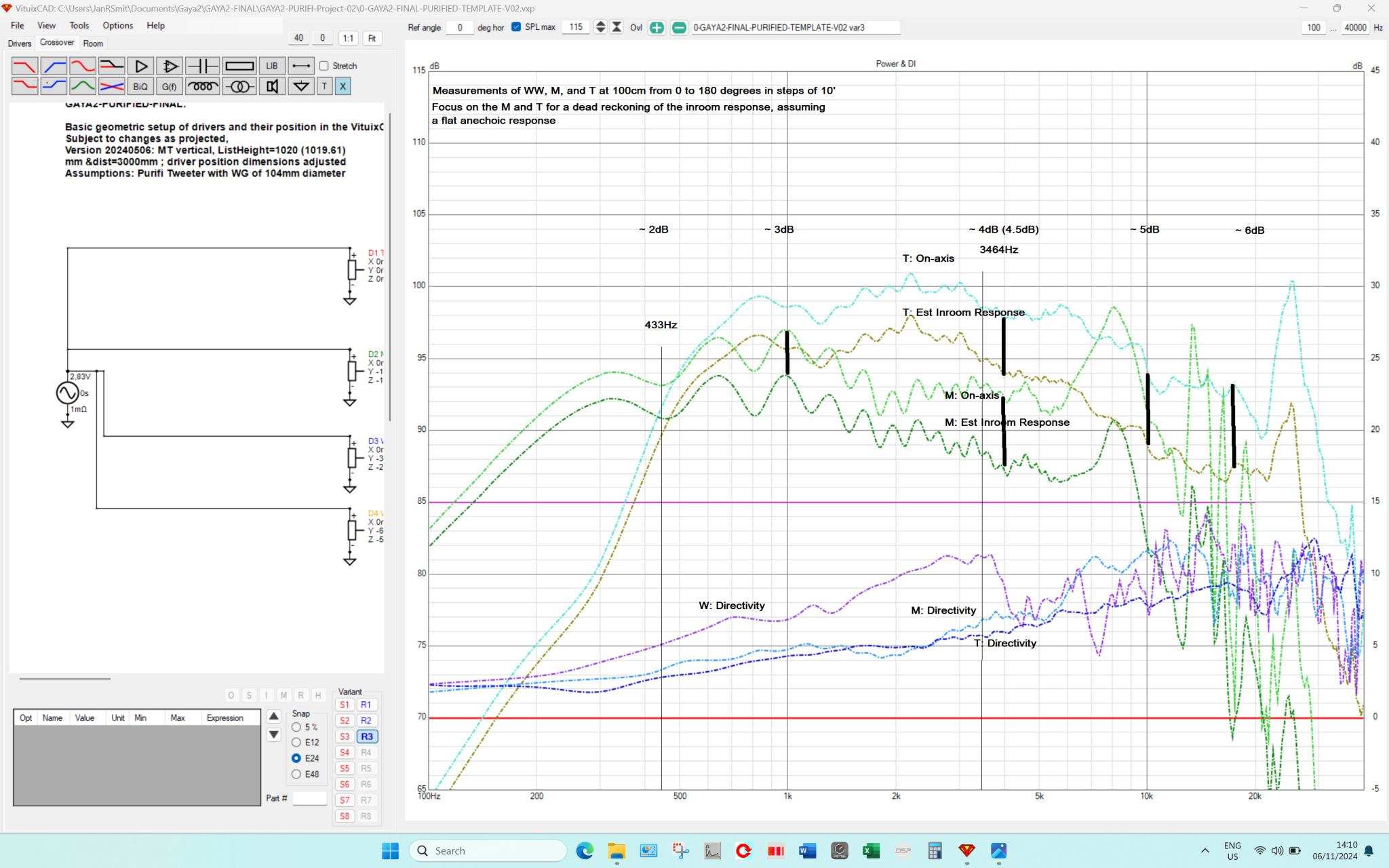The width and height of the screenshot is (1389, 868).
Task: Store variant into slot S3
Action: (345, 736)
